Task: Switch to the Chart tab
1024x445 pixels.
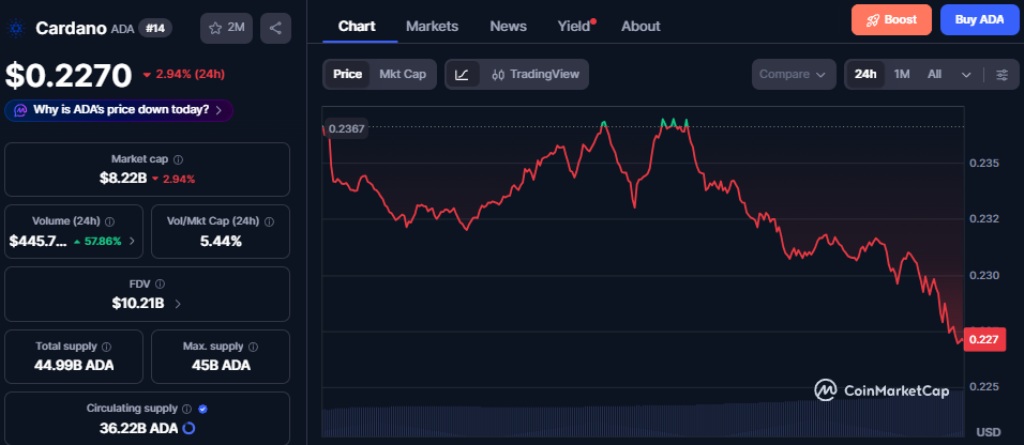Action: click(x=357, y=26)
